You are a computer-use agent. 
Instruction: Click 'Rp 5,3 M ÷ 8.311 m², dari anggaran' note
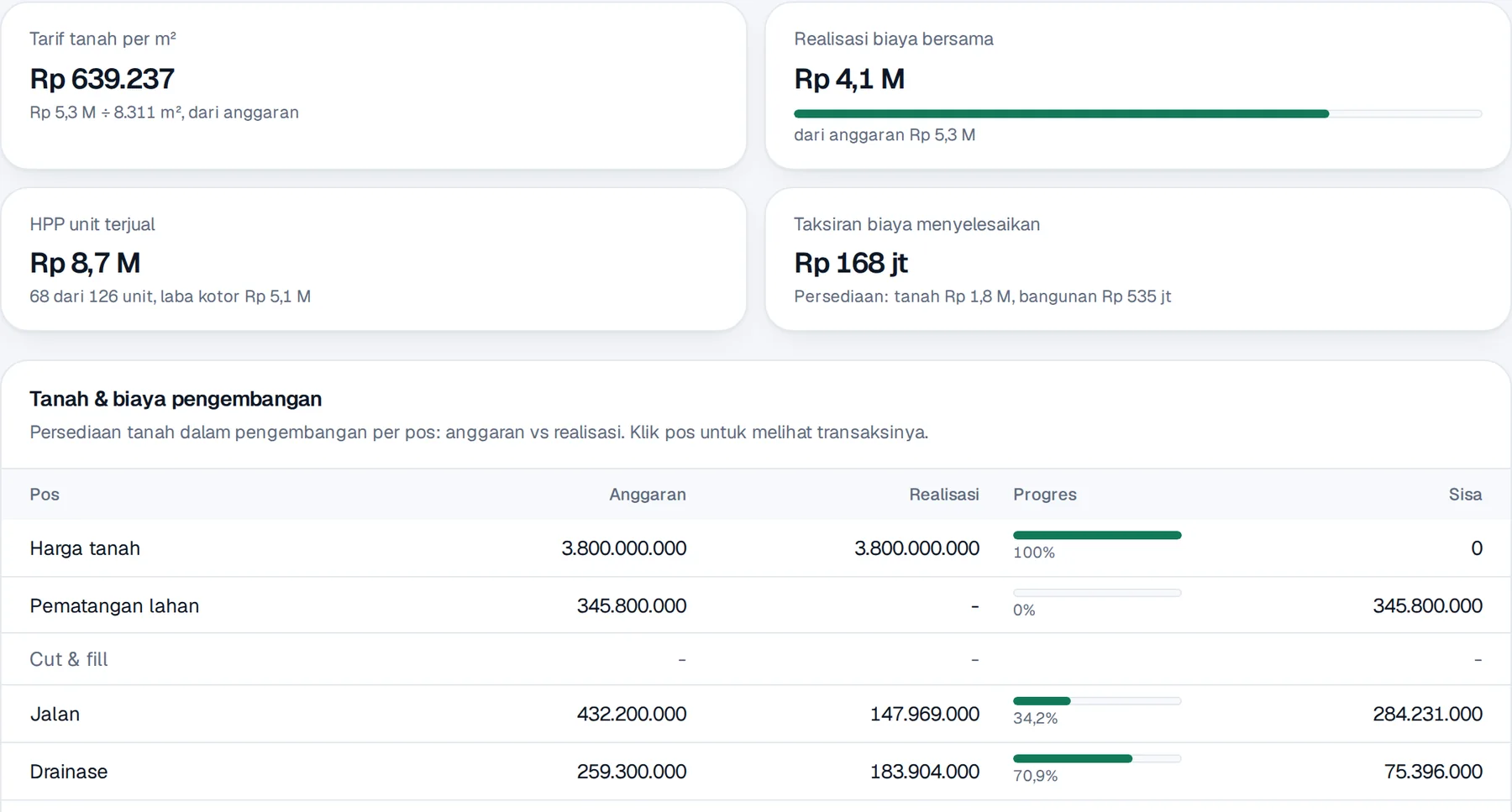164,113
